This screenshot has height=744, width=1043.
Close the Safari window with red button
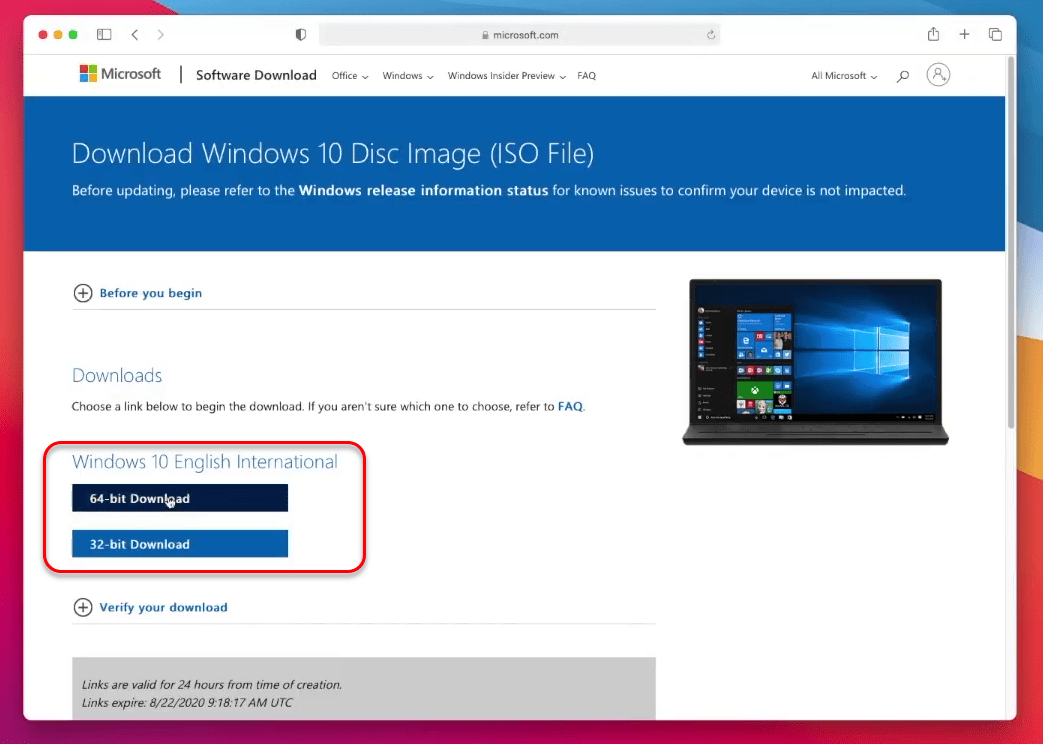pos(43,35)
